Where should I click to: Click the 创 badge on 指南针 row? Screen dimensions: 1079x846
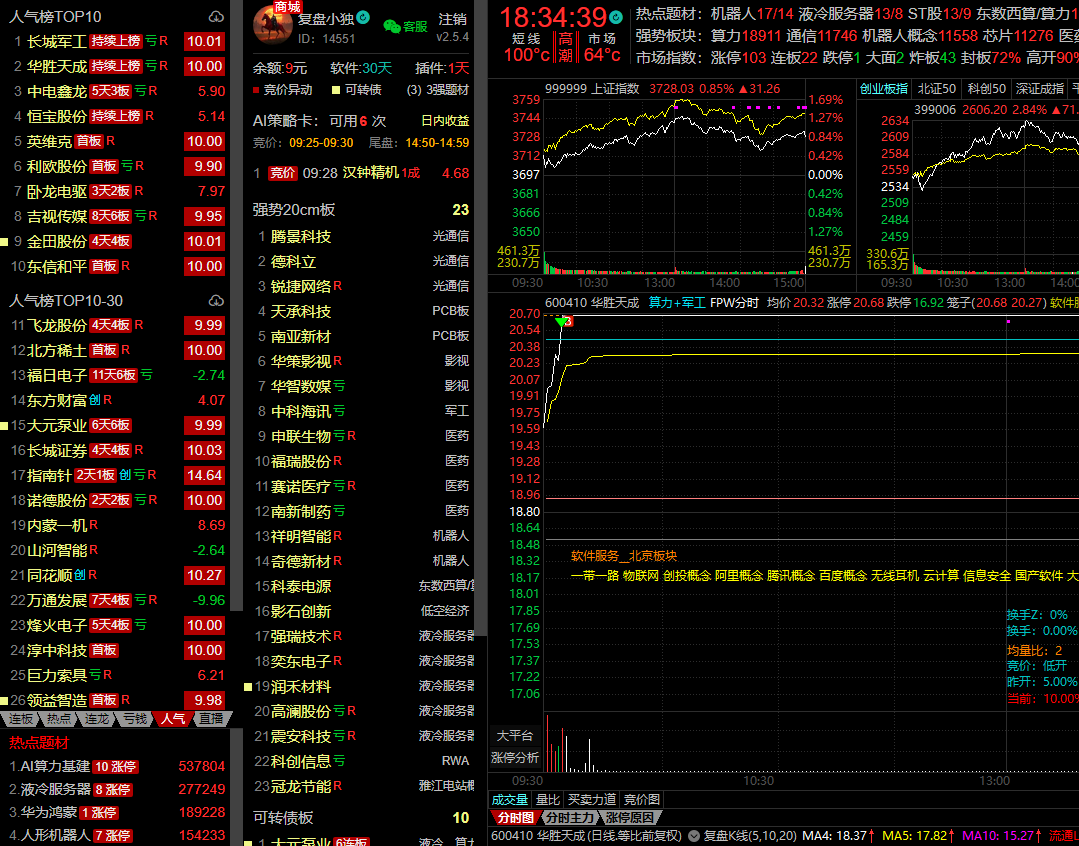click(x=125, y=475)
